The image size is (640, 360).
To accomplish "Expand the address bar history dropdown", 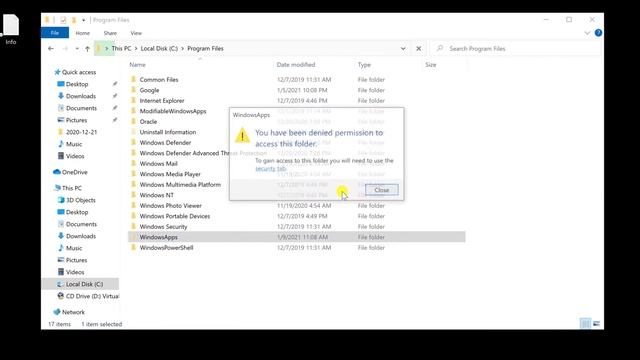I will click(403, 49).
